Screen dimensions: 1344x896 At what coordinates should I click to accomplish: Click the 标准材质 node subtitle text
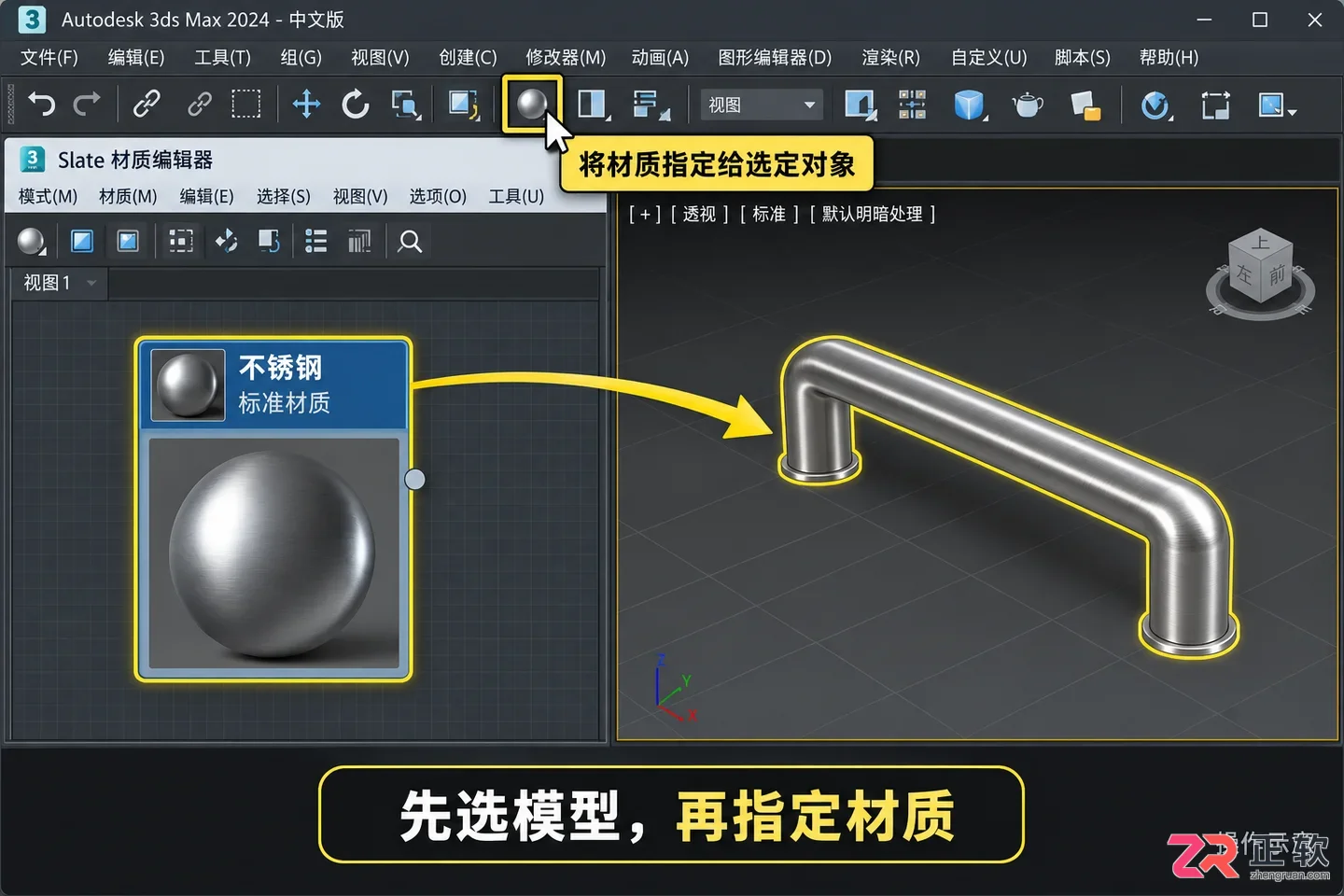[284, 403]
